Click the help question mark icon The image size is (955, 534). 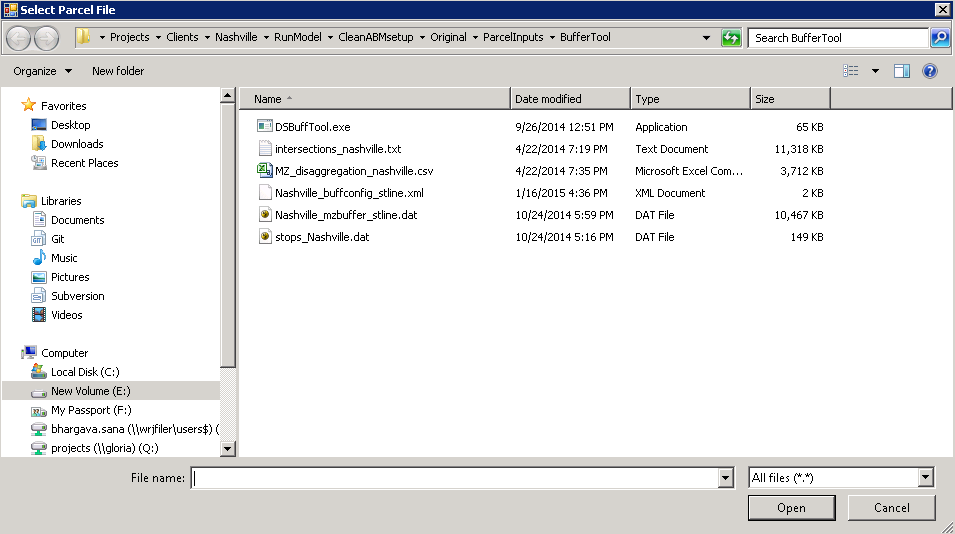click(929, 71)
